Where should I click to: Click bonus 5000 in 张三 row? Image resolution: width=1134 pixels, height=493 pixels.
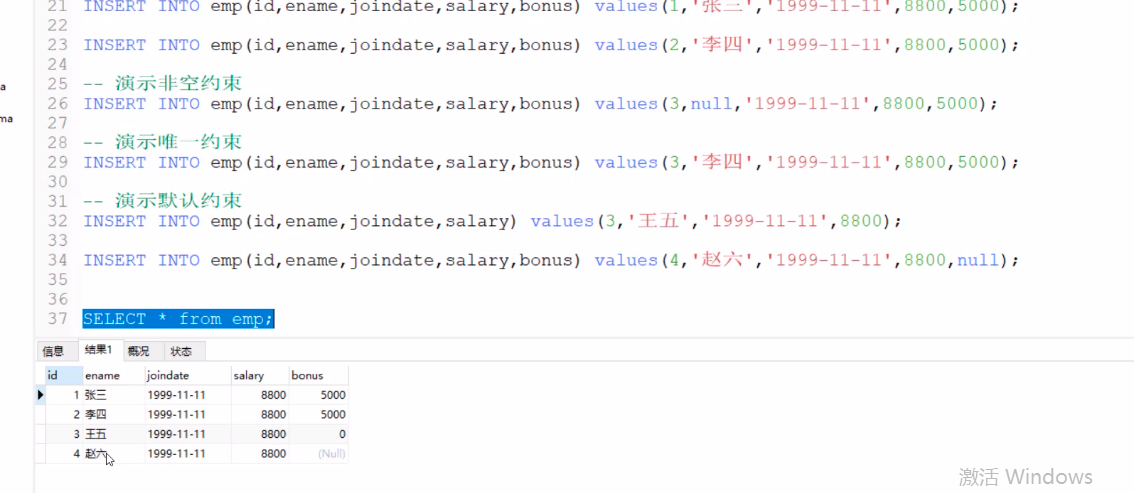tap(319, 395)
